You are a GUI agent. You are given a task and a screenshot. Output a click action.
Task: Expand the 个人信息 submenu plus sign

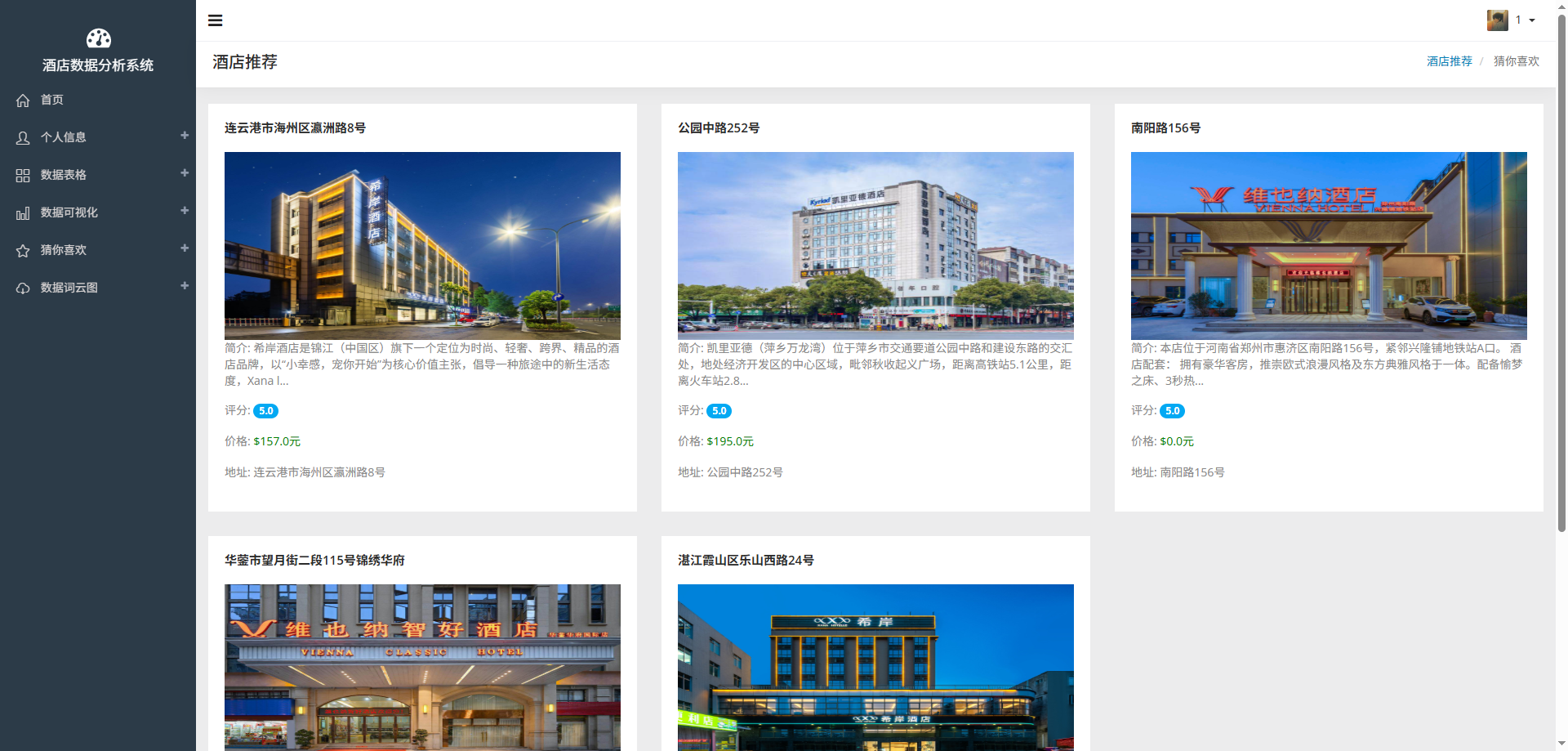tap(185, 136)
